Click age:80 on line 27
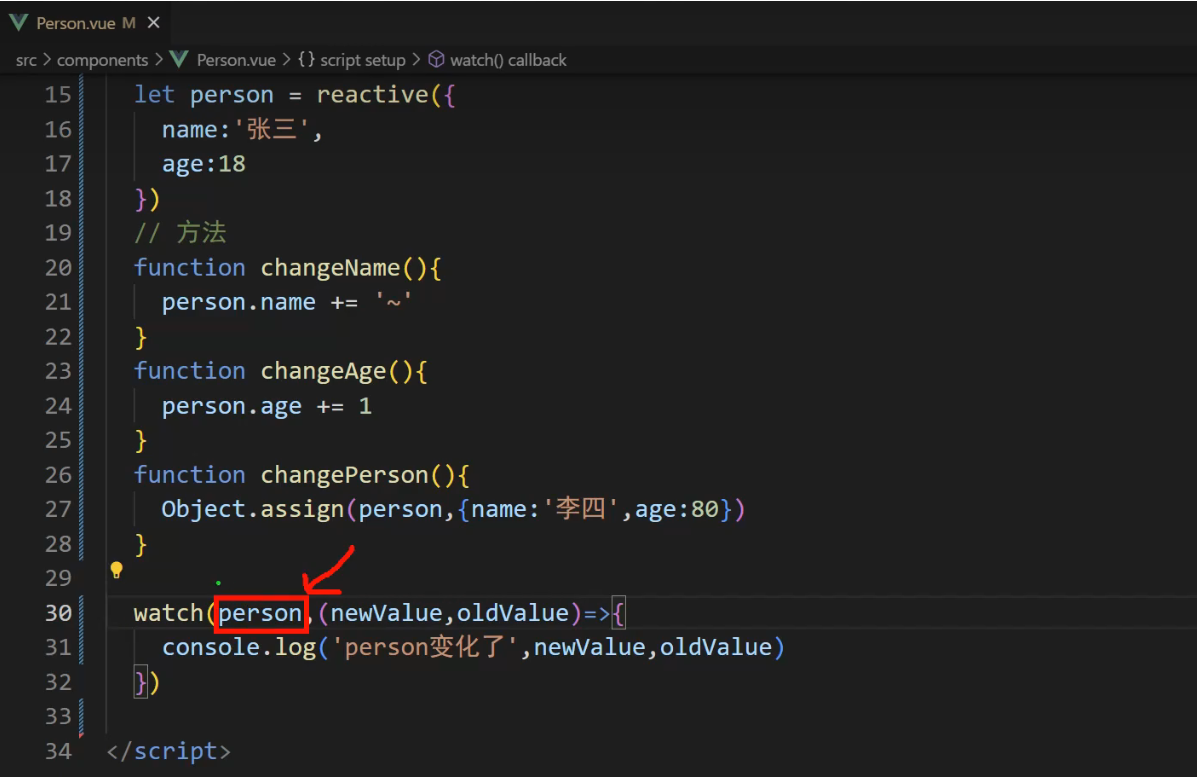 point(677,509)
